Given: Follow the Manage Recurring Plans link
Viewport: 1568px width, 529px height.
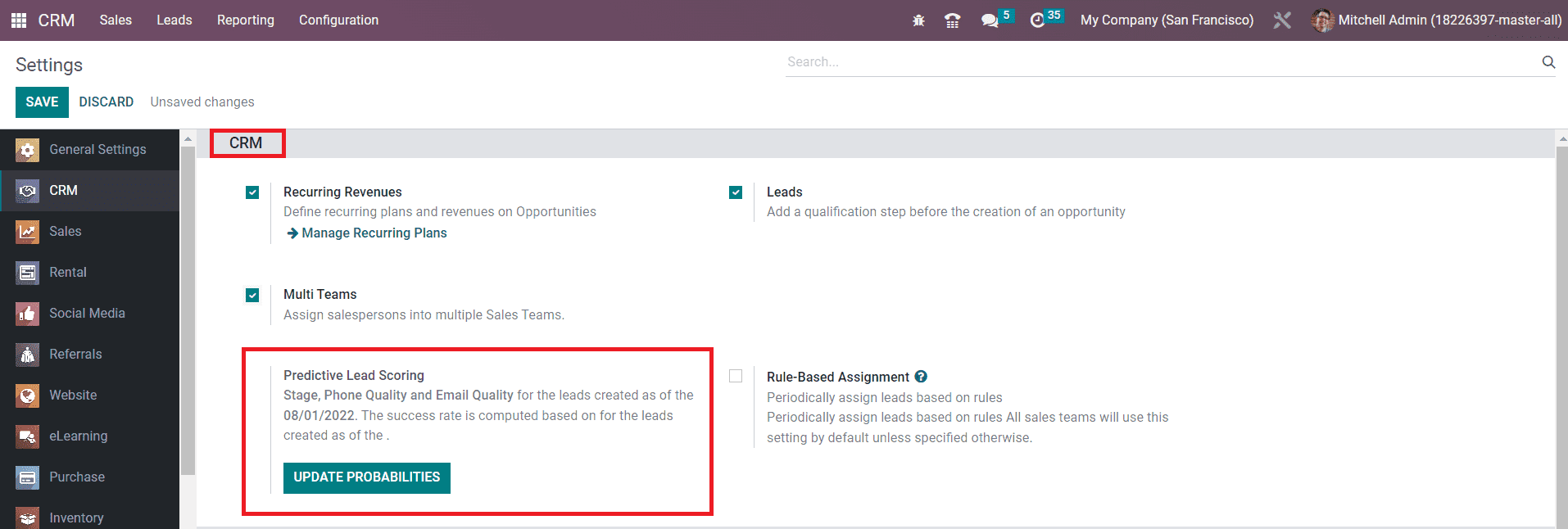Looking at the screenshot, I should [374, 233].
